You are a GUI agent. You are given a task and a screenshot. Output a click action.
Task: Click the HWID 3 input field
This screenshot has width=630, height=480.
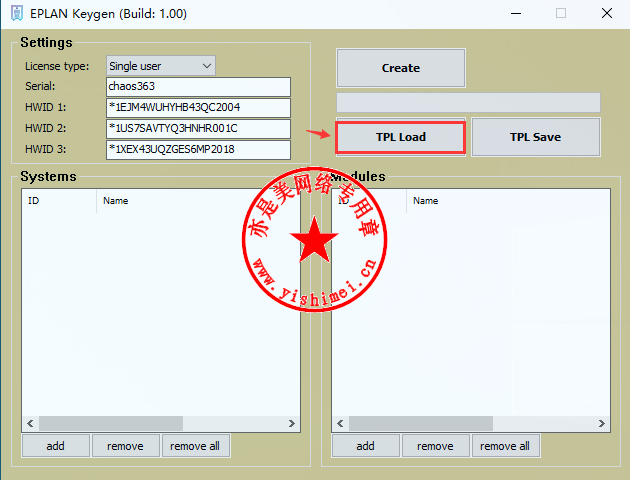198,149
